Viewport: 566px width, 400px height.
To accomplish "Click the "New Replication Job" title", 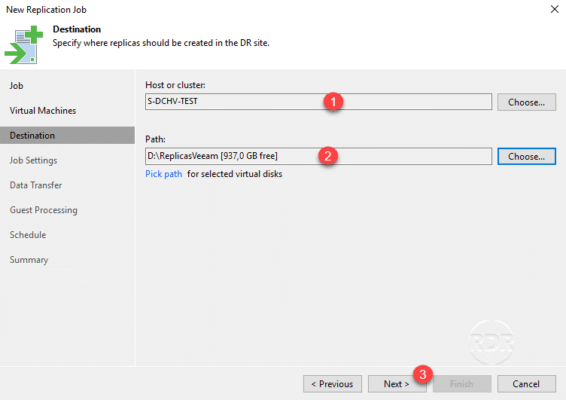I will [x=46, y=10].
